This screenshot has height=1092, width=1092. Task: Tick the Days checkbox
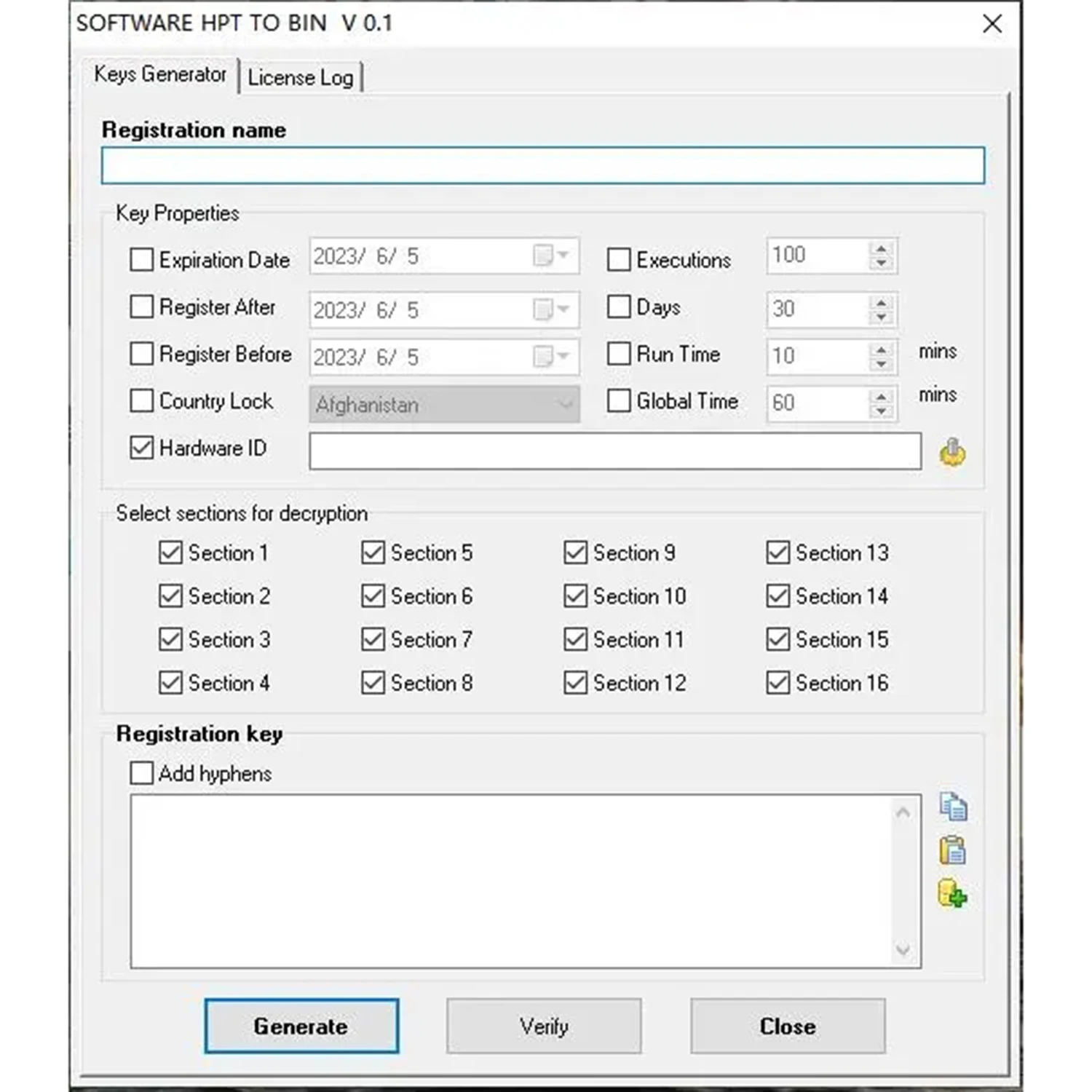tap(619, 307)
